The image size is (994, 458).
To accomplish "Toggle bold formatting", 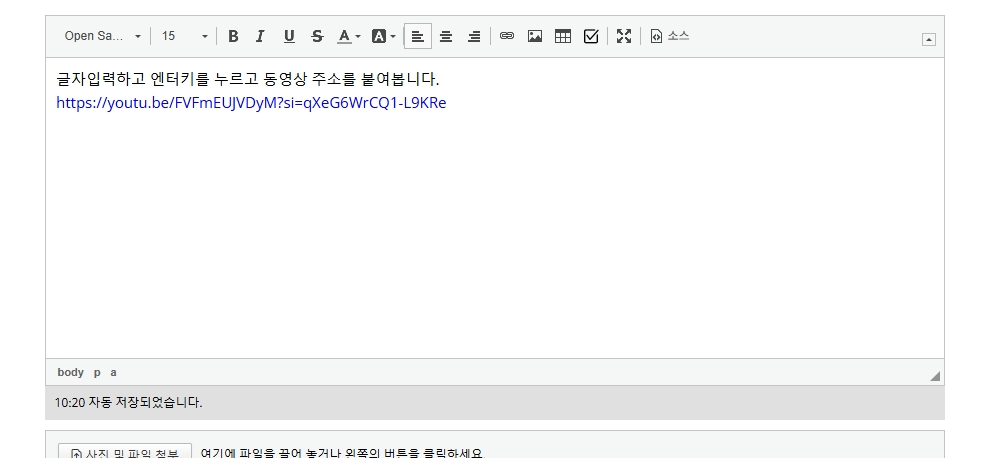I will tap(233, 36).
